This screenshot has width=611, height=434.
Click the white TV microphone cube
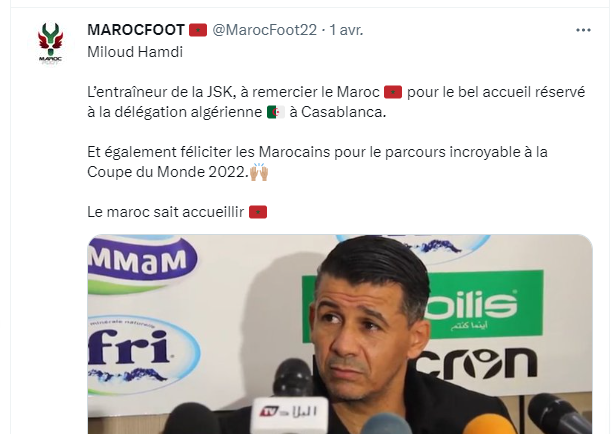click(289, 413)
